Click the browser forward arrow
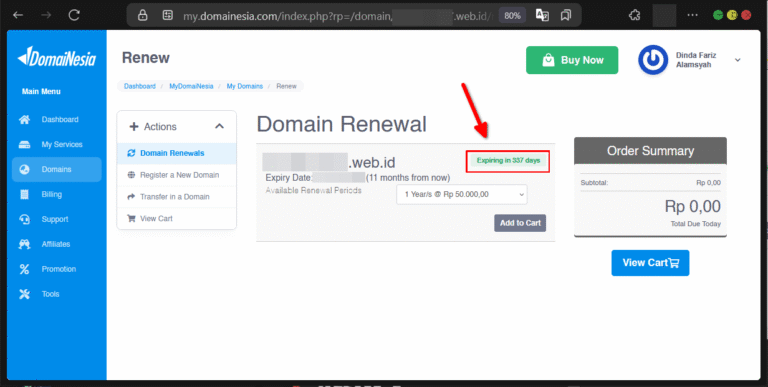Viewport: 768px width, 387px height. tap(46, 15)
